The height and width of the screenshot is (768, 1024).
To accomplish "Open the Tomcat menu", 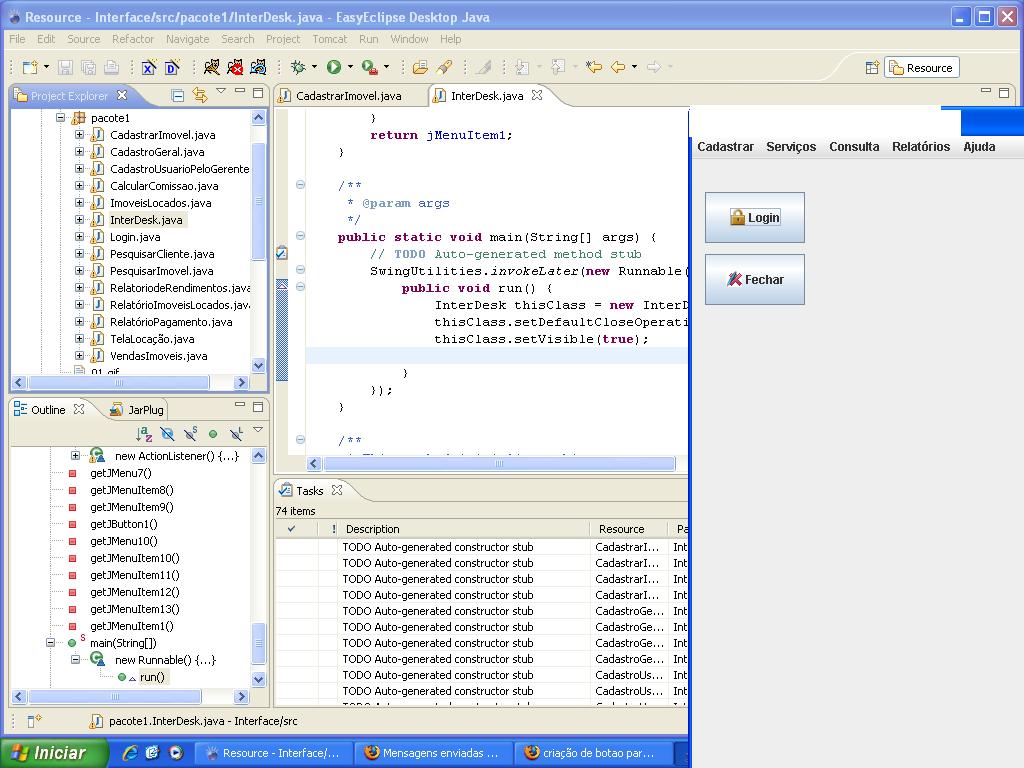I will tap(330, 39).
